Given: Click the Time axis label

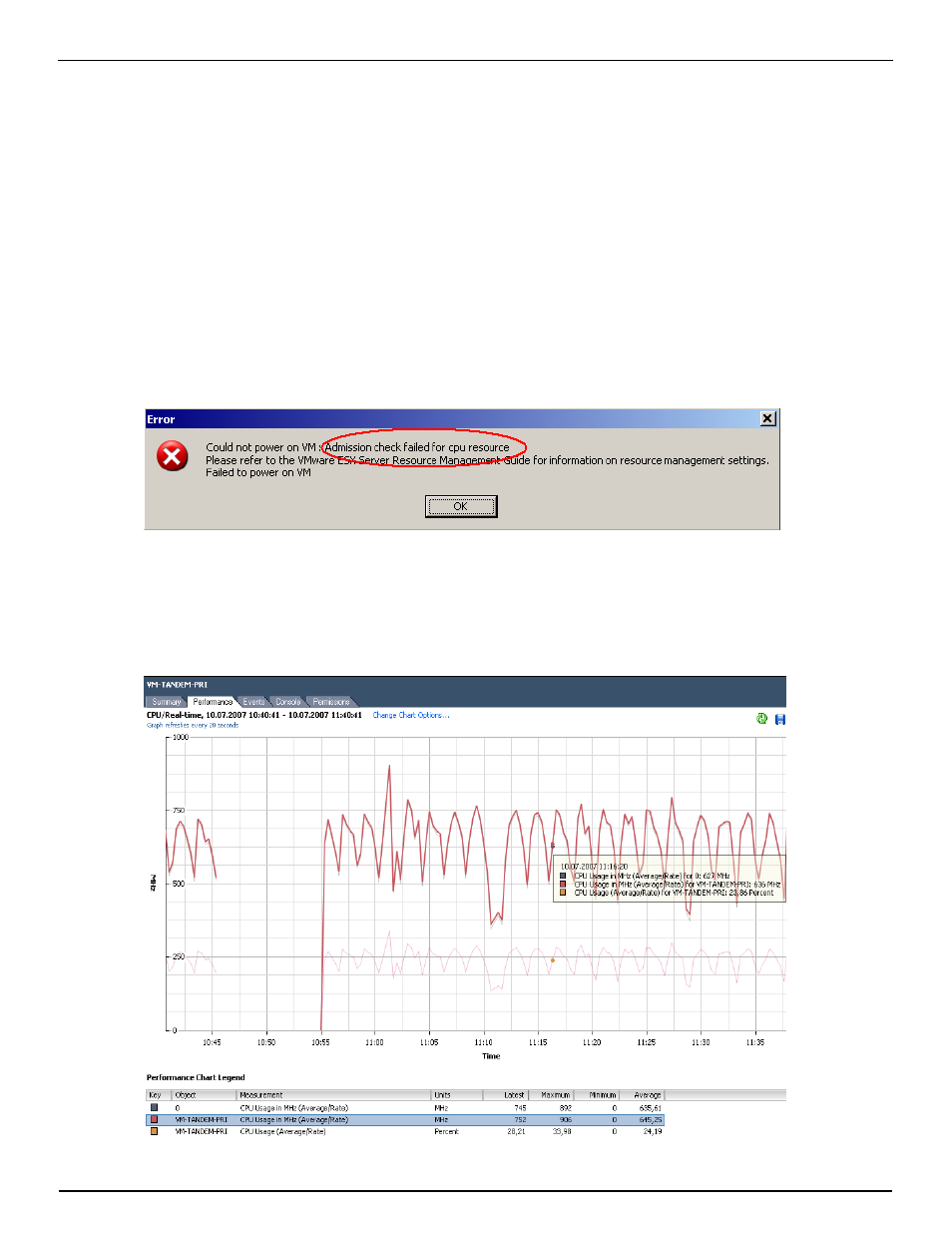Looking at the screenshot, I should point(491,1056).
